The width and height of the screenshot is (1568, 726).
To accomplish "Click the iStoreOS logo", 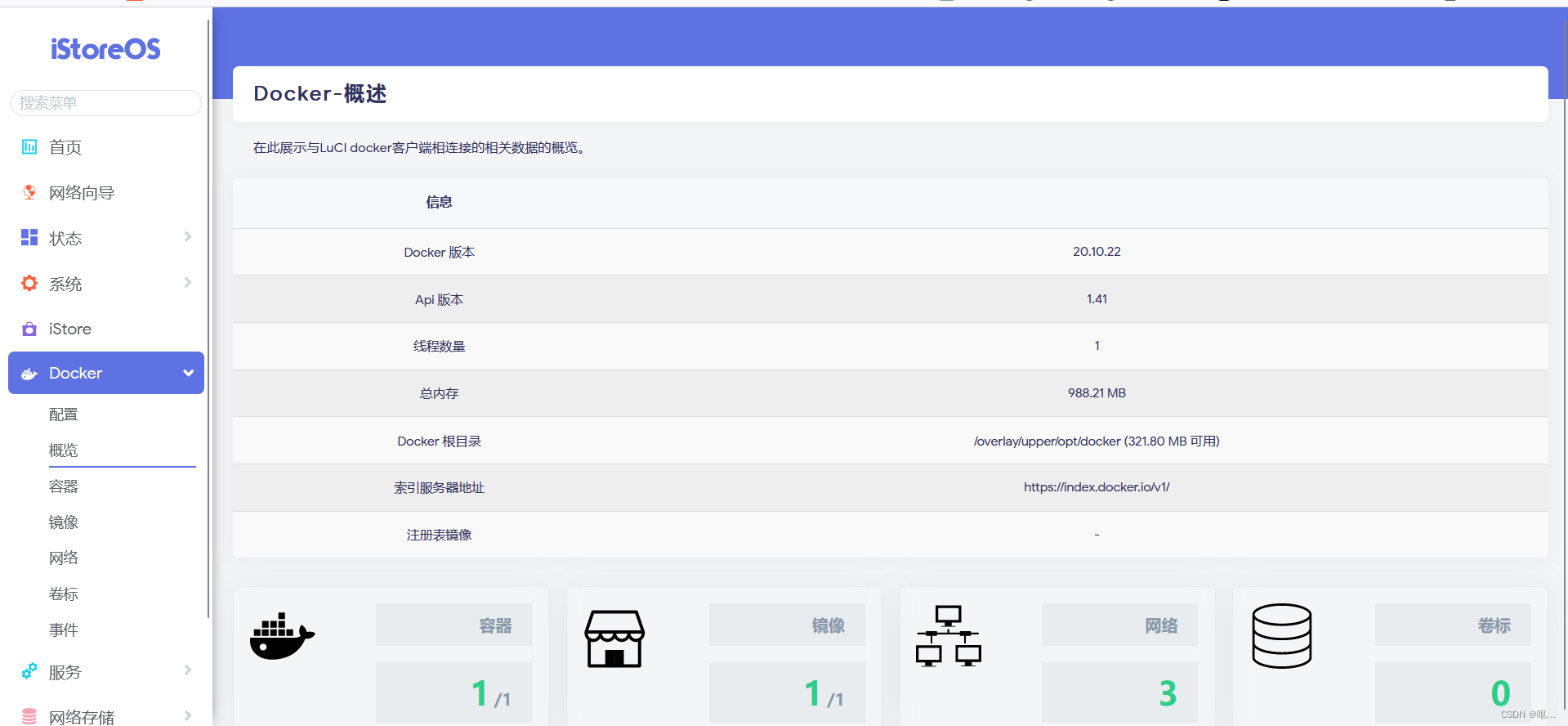I will tap(105, 49).
